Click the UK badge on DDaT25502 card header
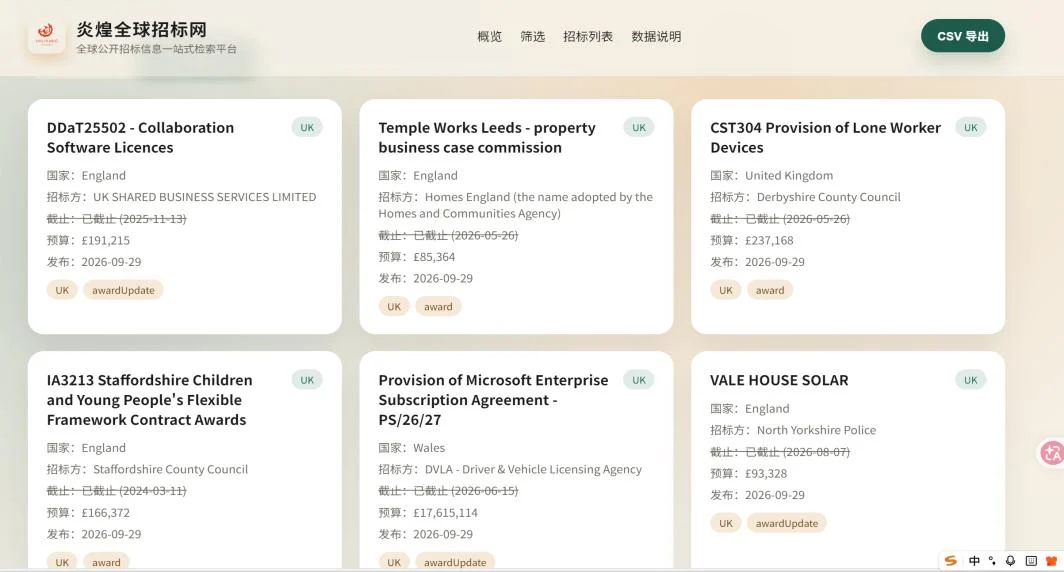Image resolution: width=1064 pixels, height=572 pixels. [307, 128]
